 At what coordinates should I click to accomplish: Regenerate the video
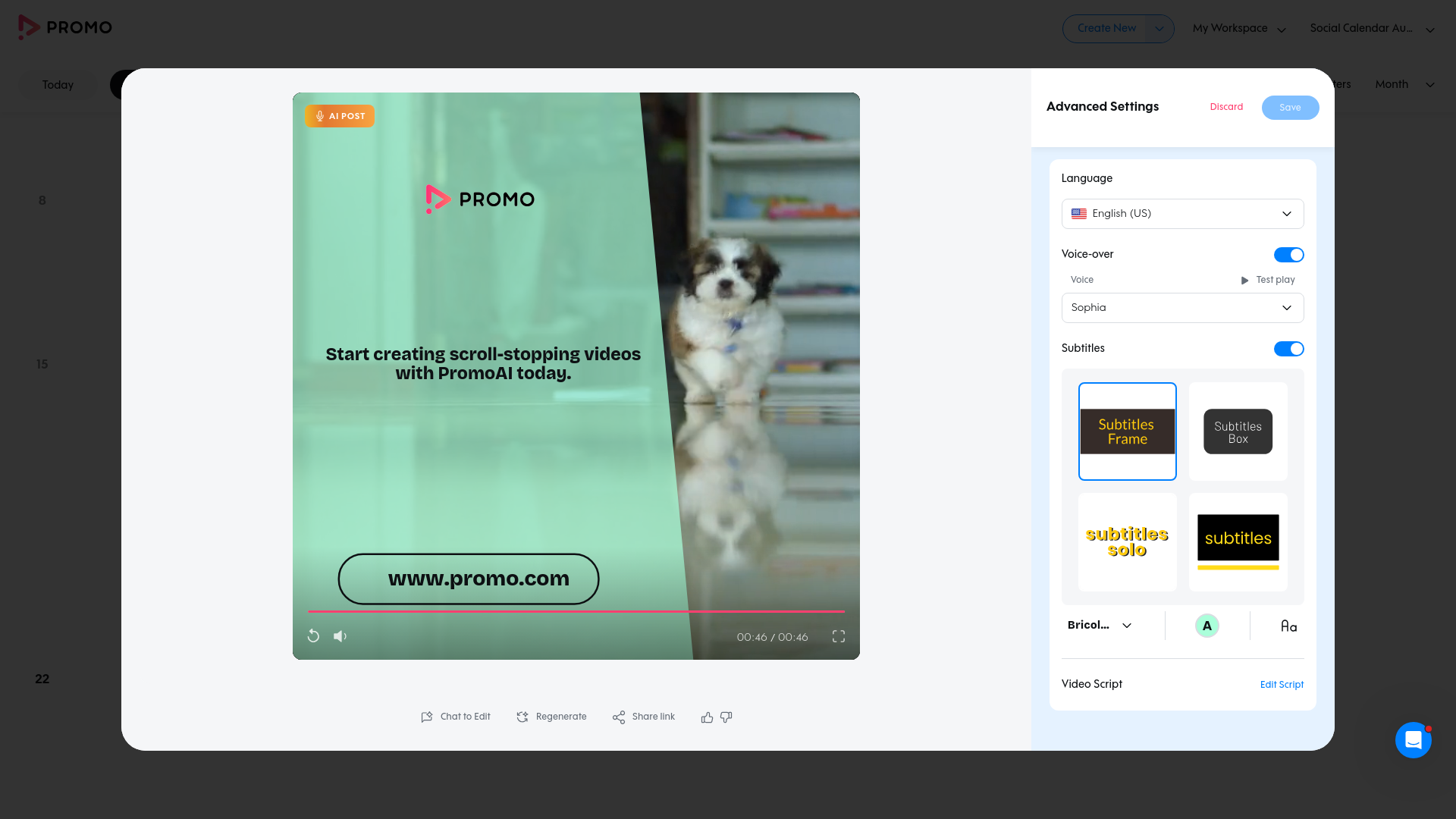(x=551, y=717)
